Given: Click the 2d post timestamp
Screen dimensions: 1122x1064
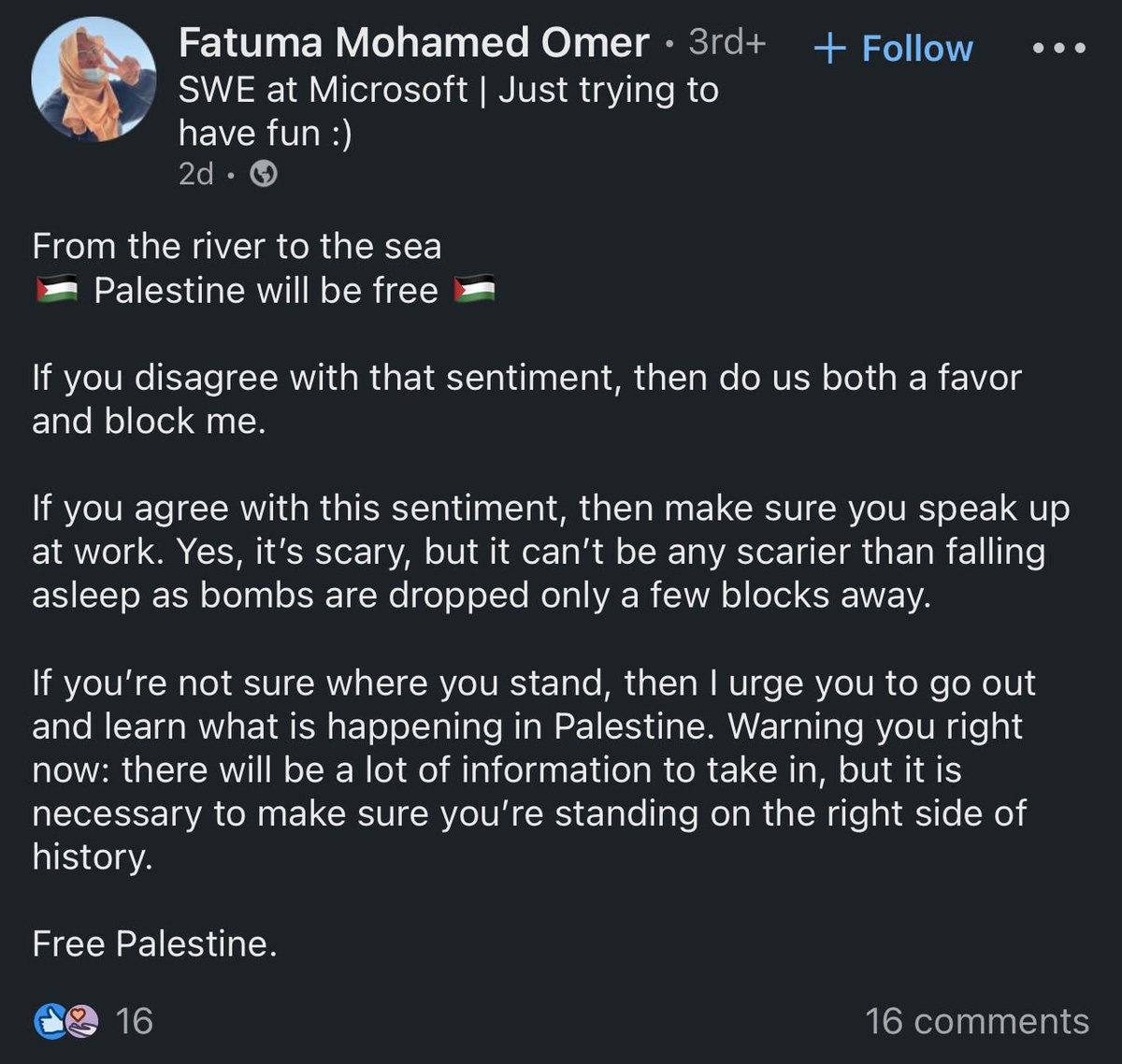Looking at the screenshot, I should 196,174.
